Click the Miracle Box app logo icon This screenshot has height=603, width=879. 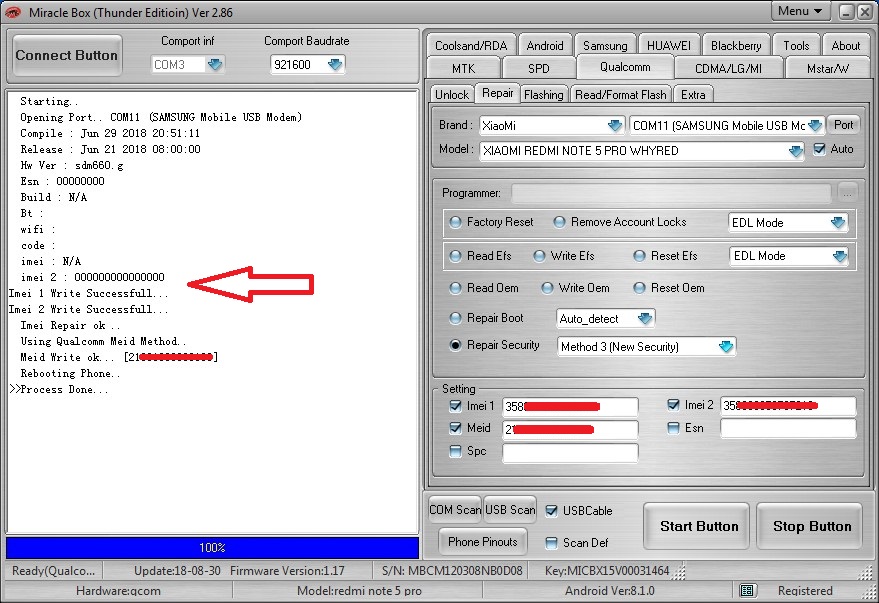pos(13,12)
